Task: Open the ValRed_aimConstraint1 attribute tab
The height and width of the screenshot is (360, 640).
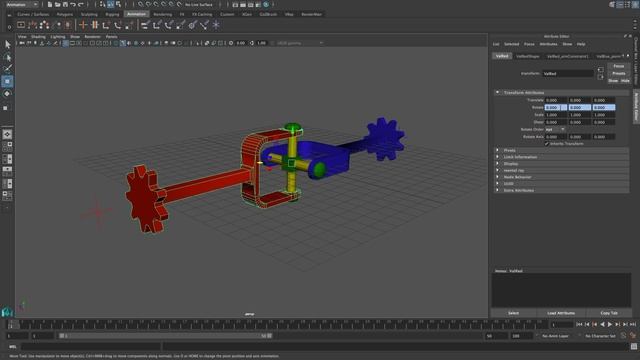Action: [568, 56]
